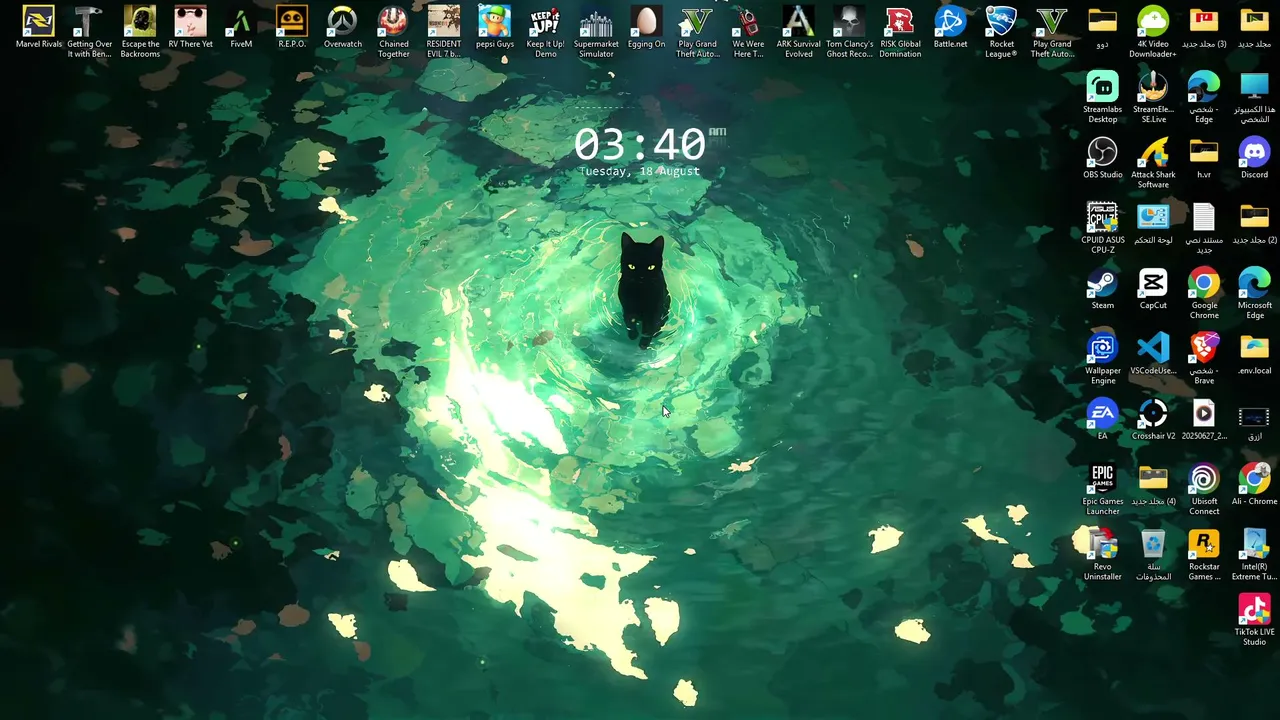1280x720 pixels.
Task: Open the Marvel Rivals desktop shortcut
Action: point(38,29)
